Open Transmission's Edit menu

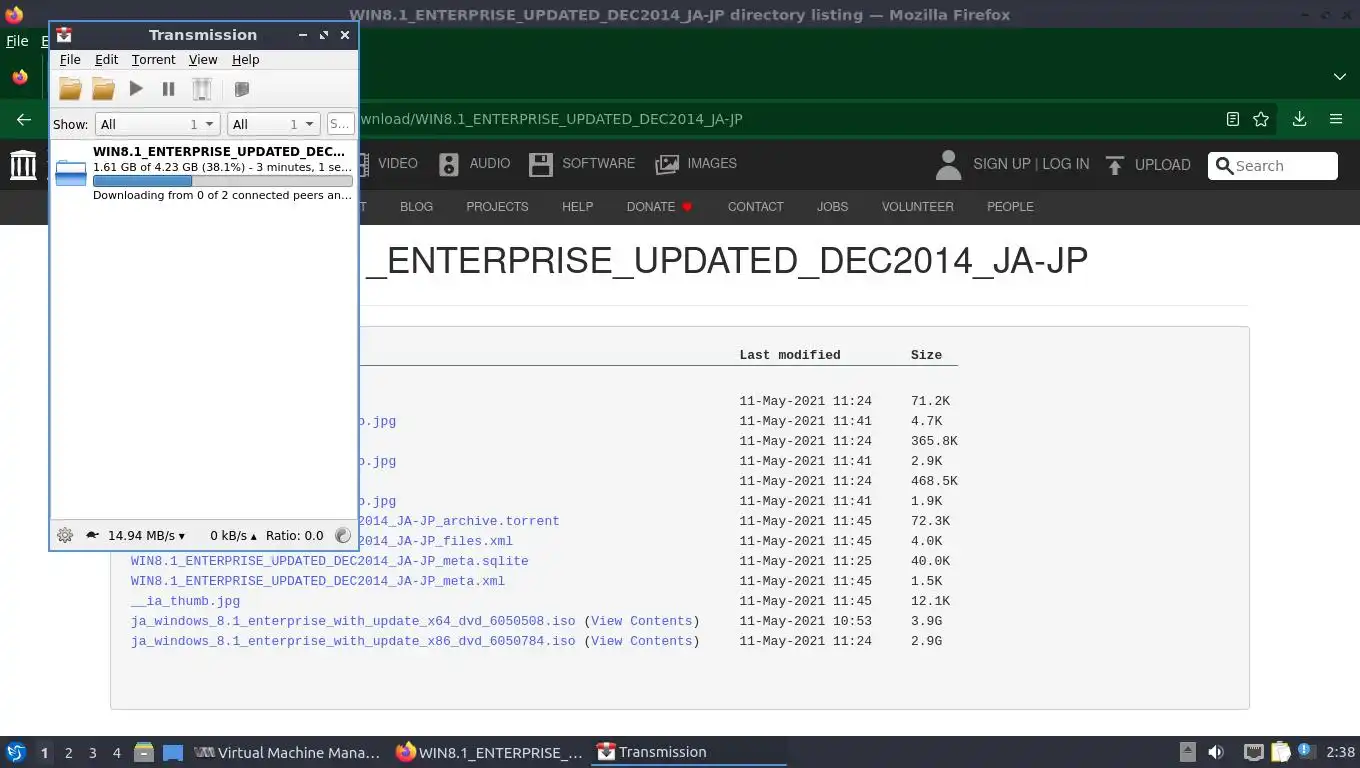106,60
